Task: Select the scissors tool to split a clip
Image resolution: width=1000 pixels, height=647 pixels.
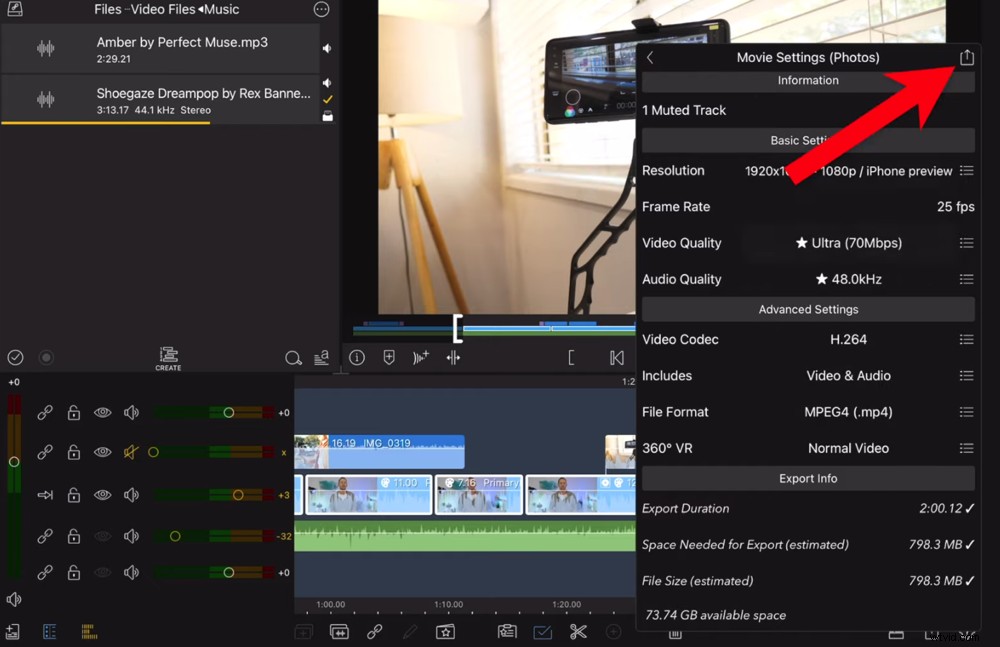Action: [578, 632]
